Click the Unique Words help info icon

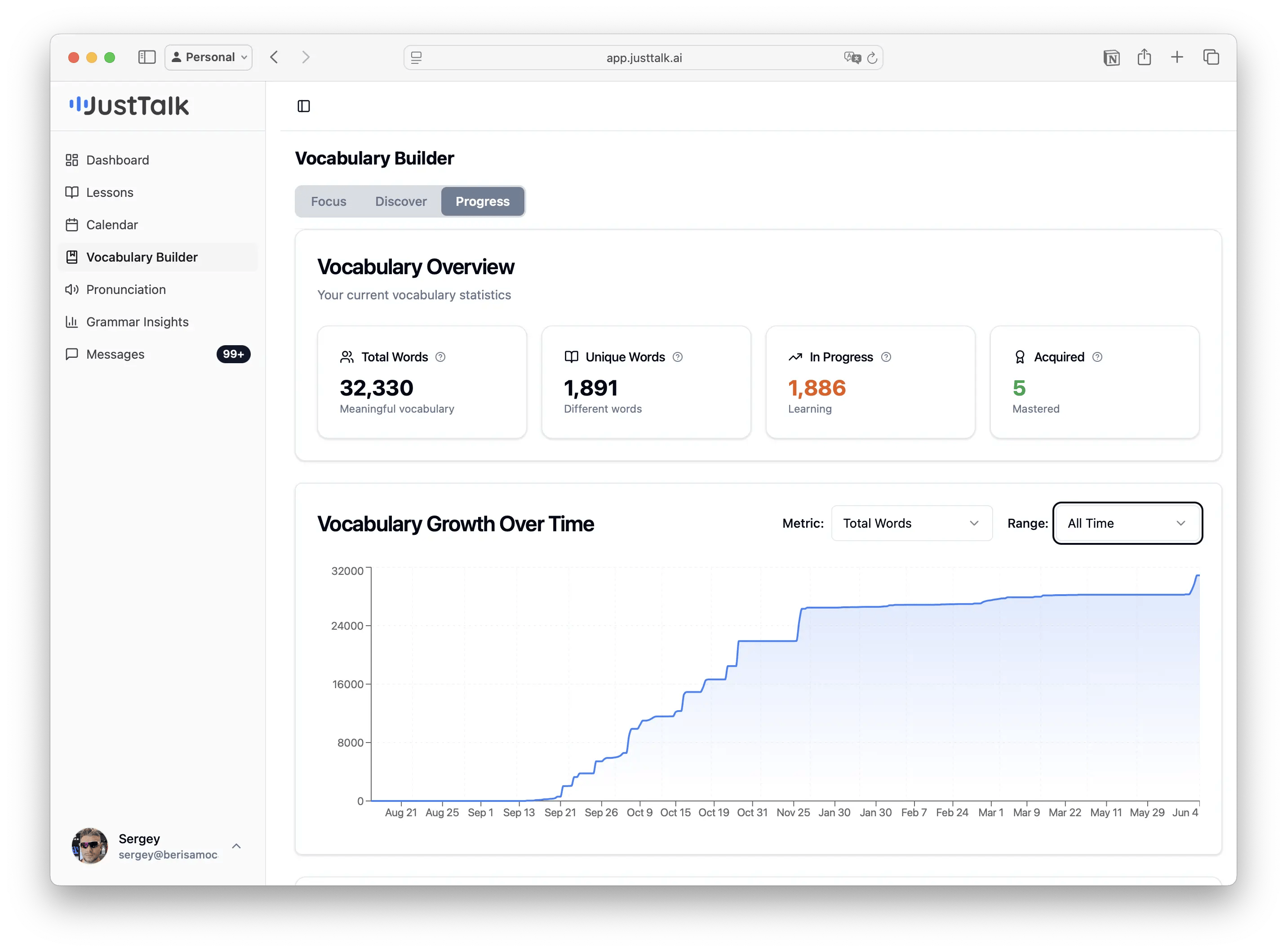(678, 357)
